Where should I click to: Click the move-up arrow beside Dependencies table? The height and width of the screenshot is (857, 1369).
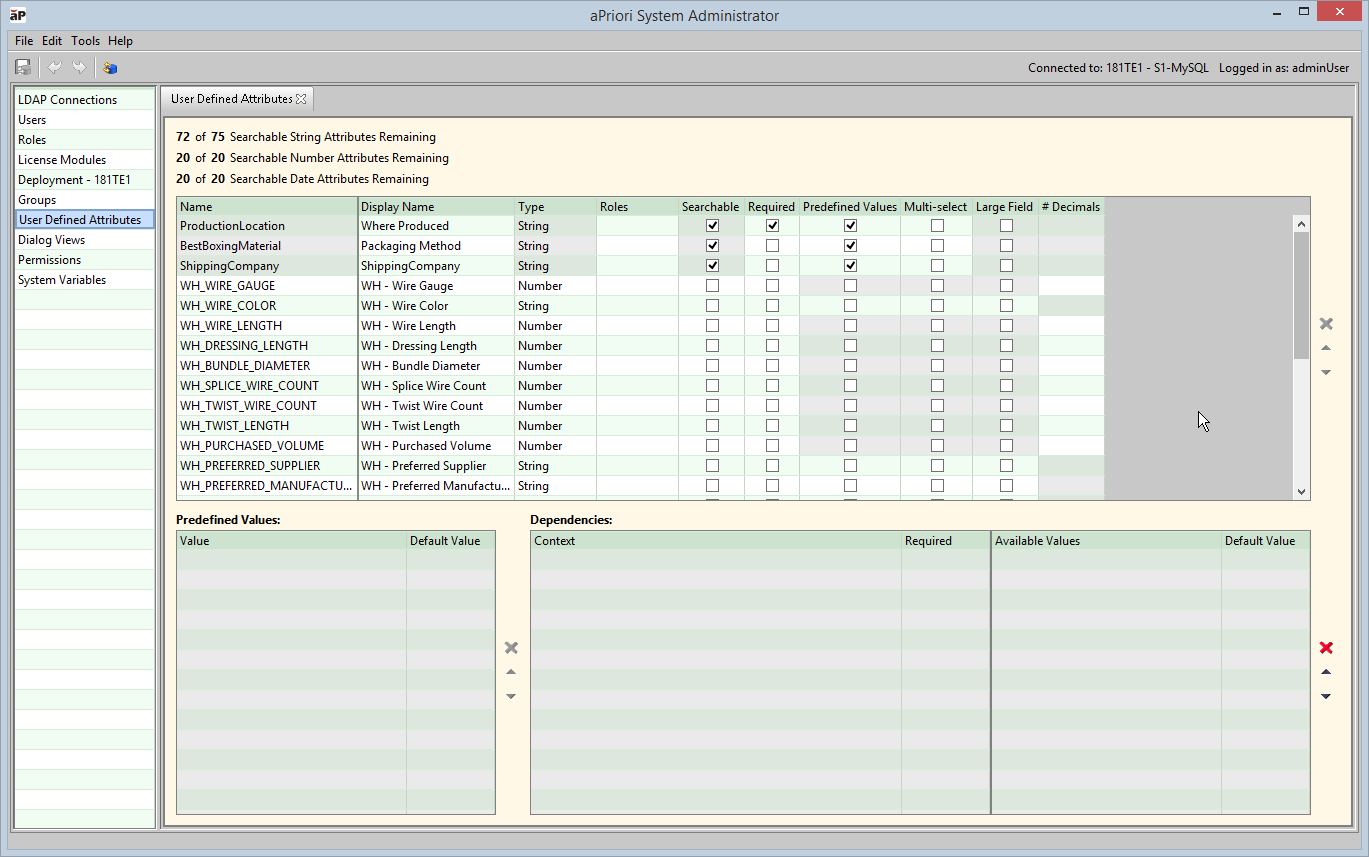coord(1326,672)
